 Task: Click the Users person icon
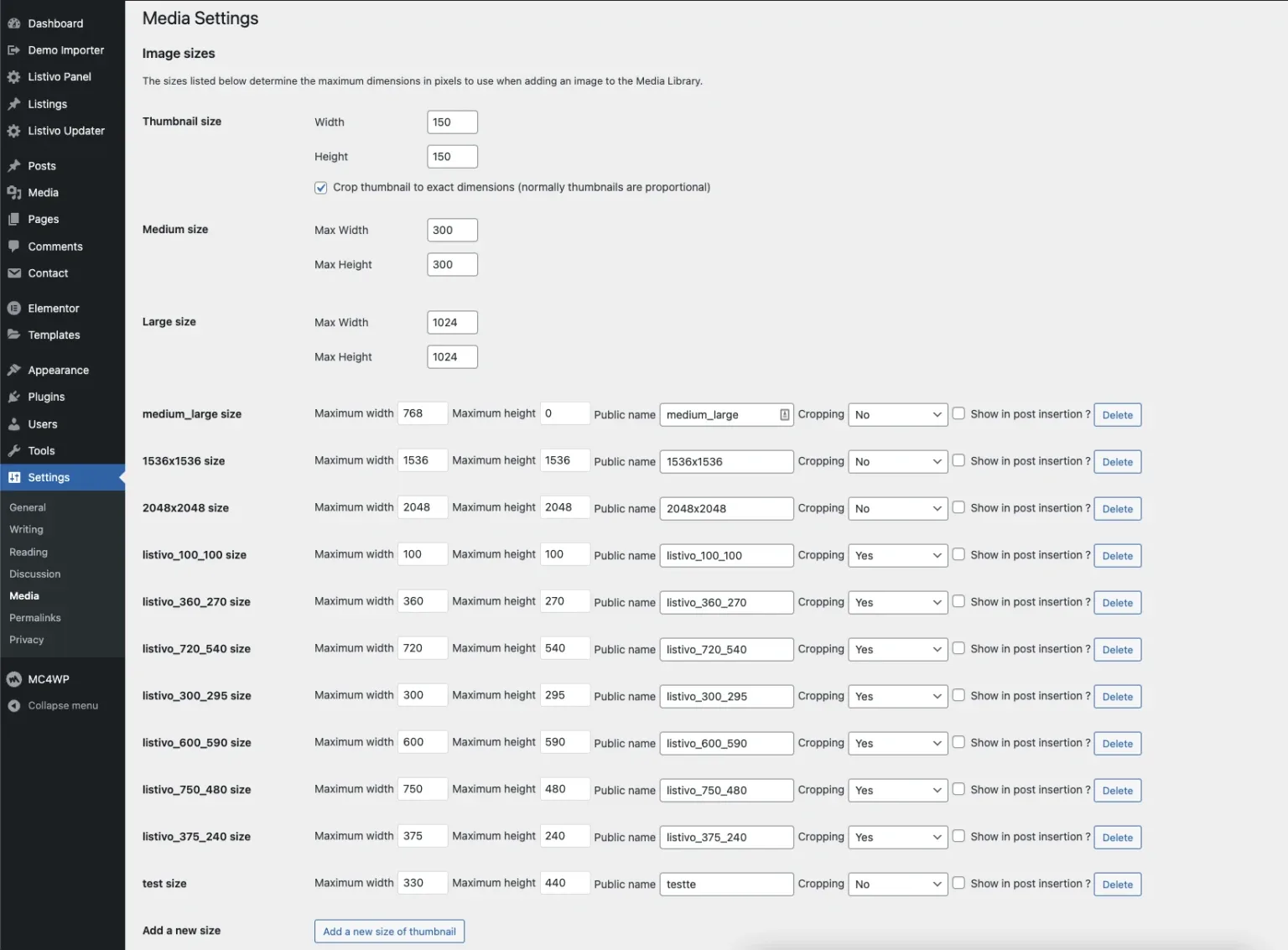point(14,424)
